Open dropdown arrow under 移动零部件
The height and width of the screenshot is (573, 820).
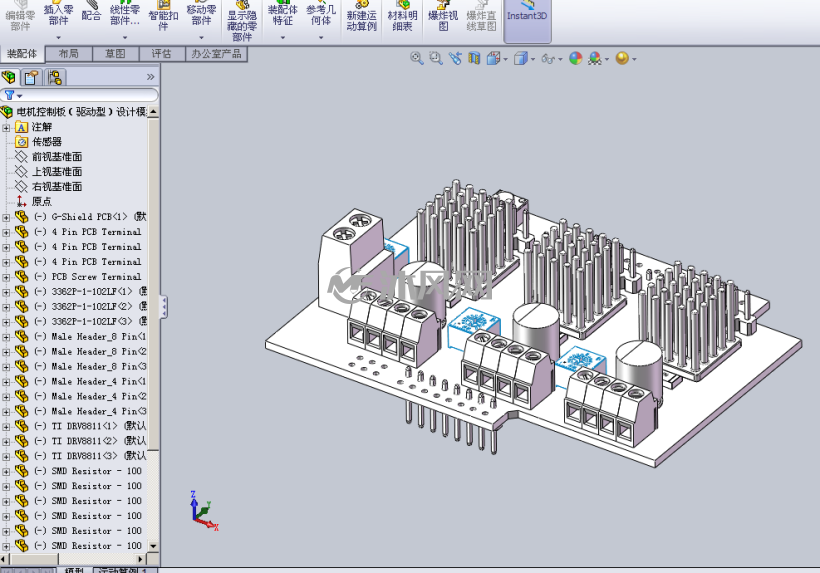(x=201, y=38)
